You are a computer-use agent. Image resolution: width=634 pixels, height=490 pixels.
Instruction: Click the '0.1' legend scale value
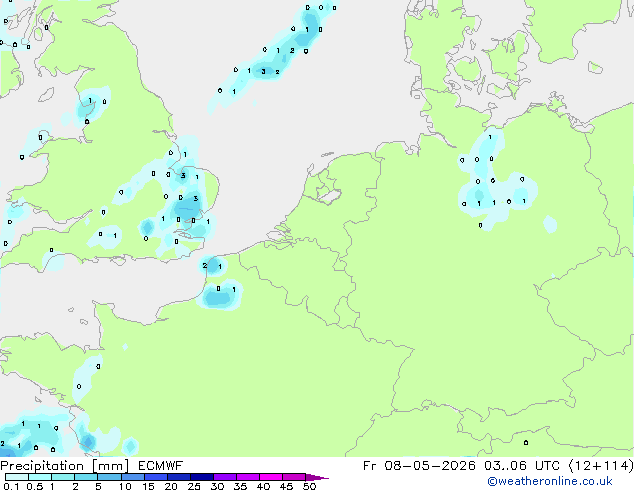(11, 486)
